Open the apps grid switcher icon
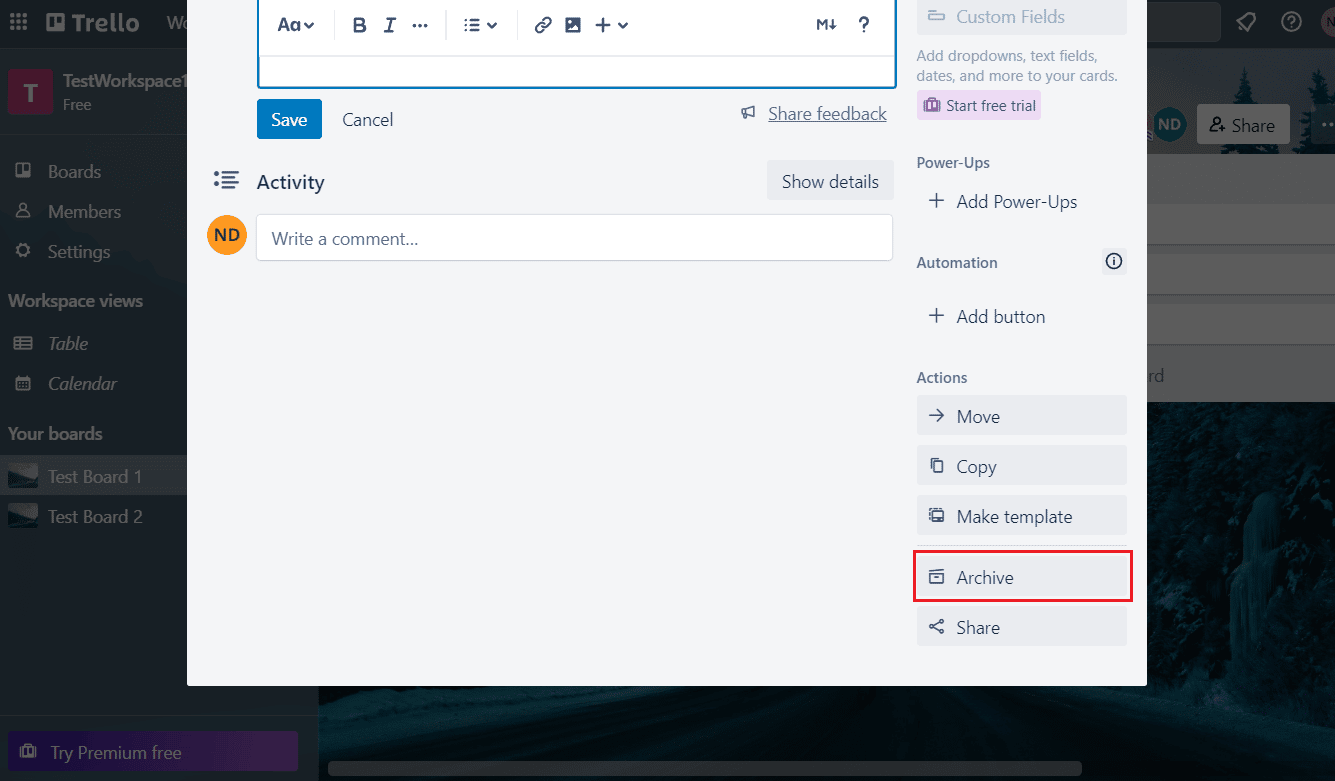This screenshot has height=781, width=1335. pyautogui.click(x=19, y=22)
